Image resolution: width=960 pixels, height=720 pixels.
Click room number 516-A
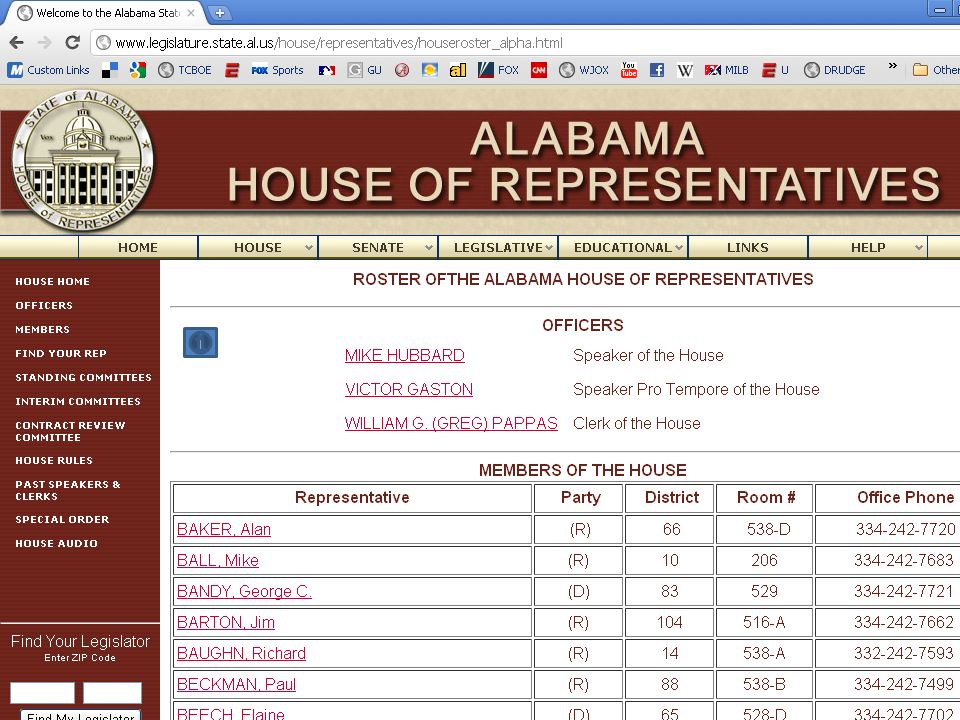[764, 623]
